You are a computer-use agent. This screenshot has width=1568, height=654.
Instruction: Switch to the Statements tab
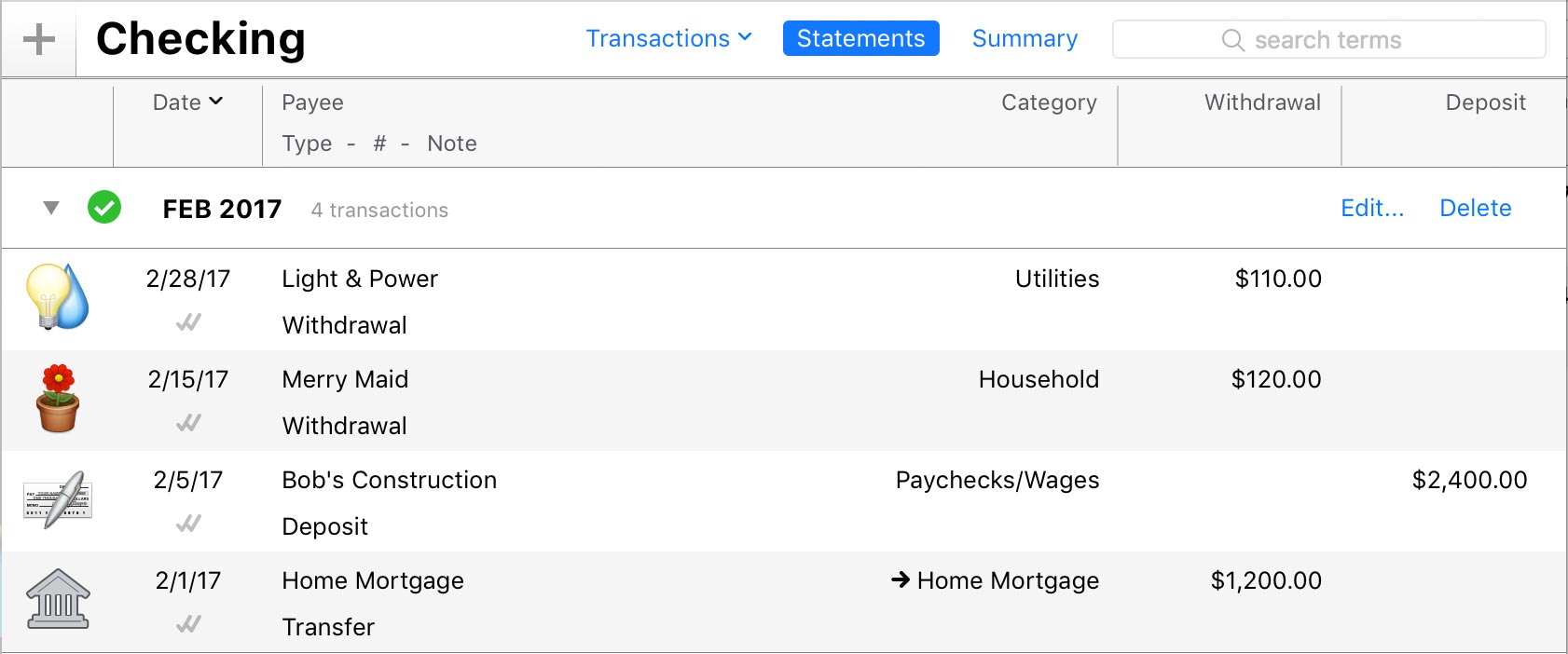click(860, 38)
